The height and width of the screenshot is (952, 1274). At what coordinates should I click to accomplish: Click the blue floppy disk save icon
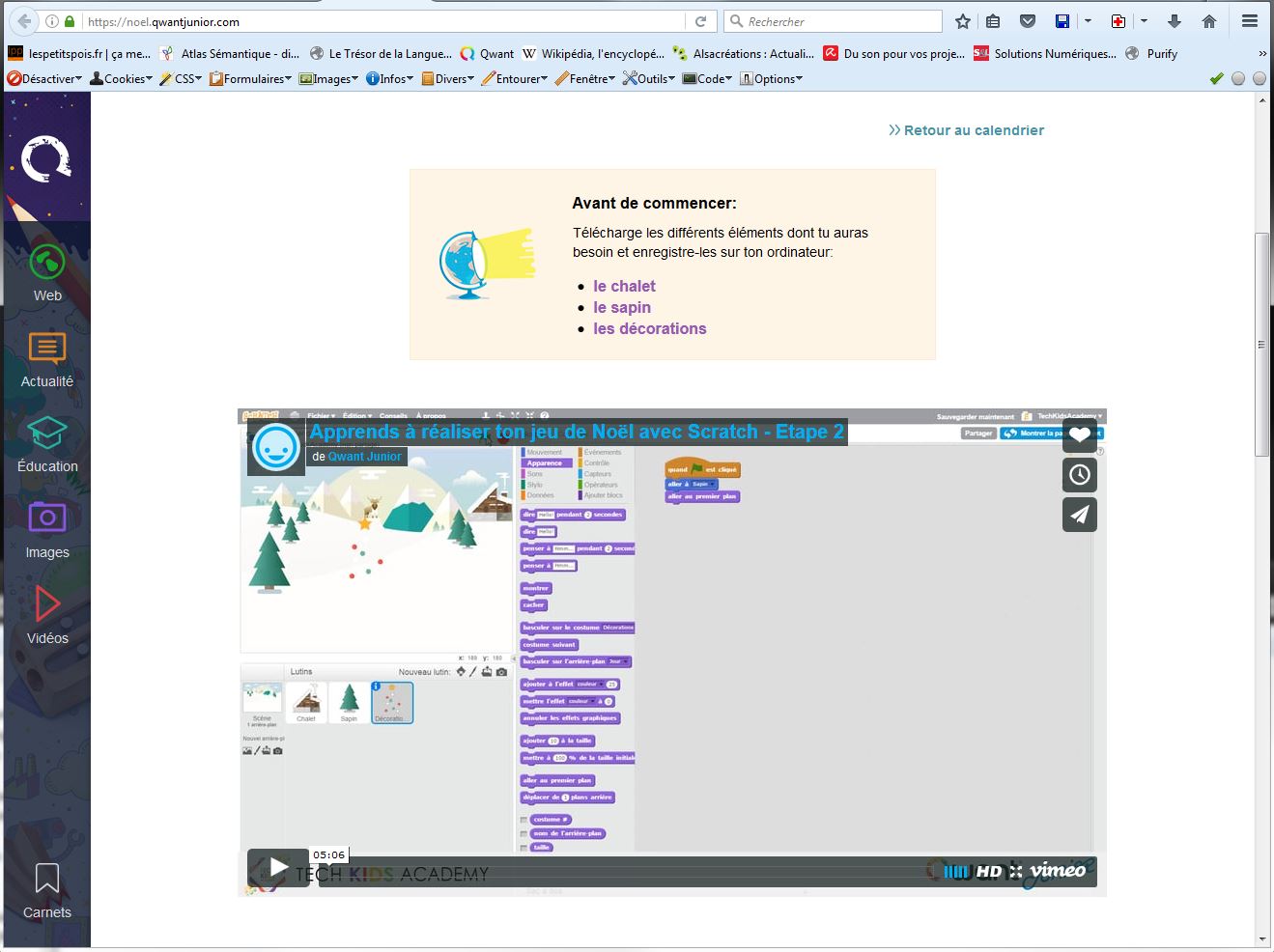[1062, 21]
